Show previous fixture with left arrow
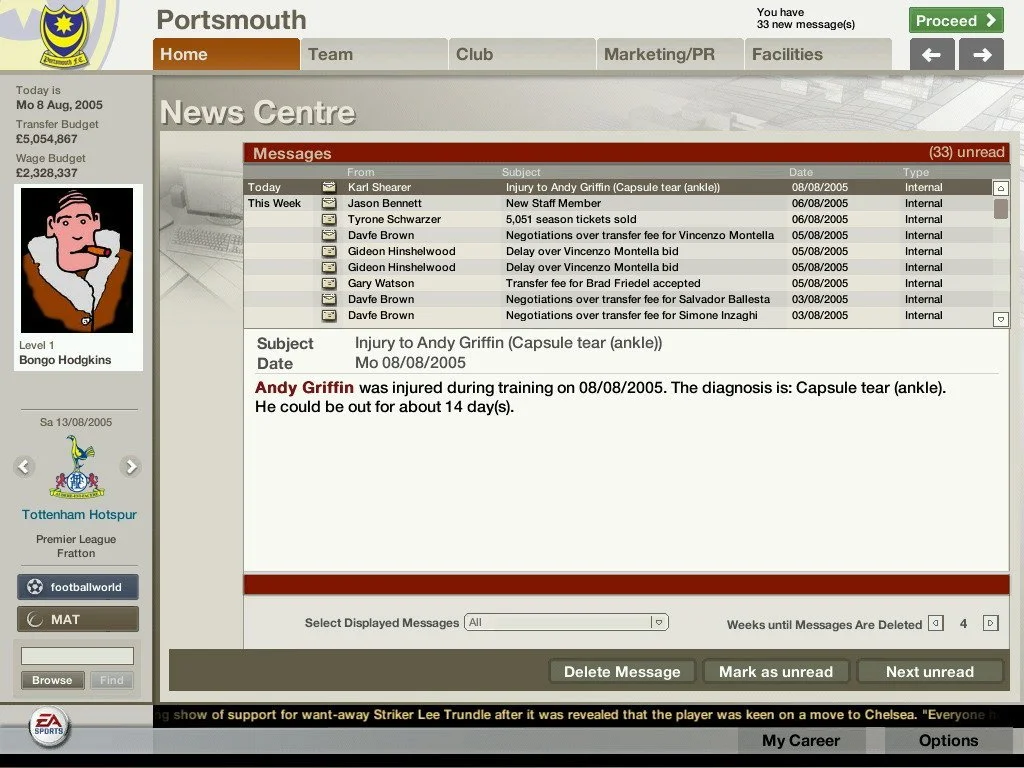Image resolution: width=1024 pixels, height=768 pixels. 25,466
